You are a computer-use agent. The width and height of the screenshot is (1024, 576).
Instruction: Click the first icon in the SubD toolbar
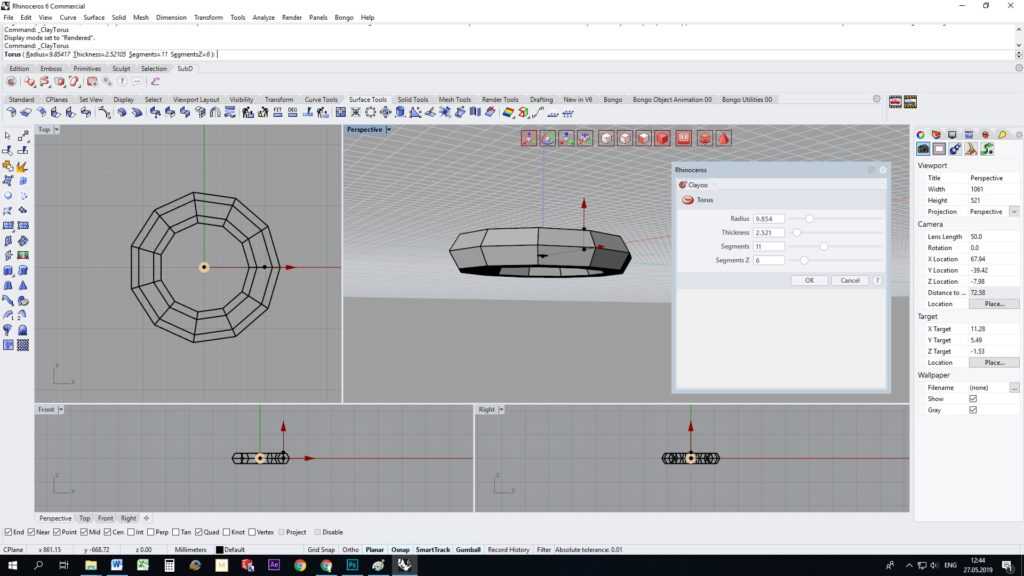(x=12, y=82)
